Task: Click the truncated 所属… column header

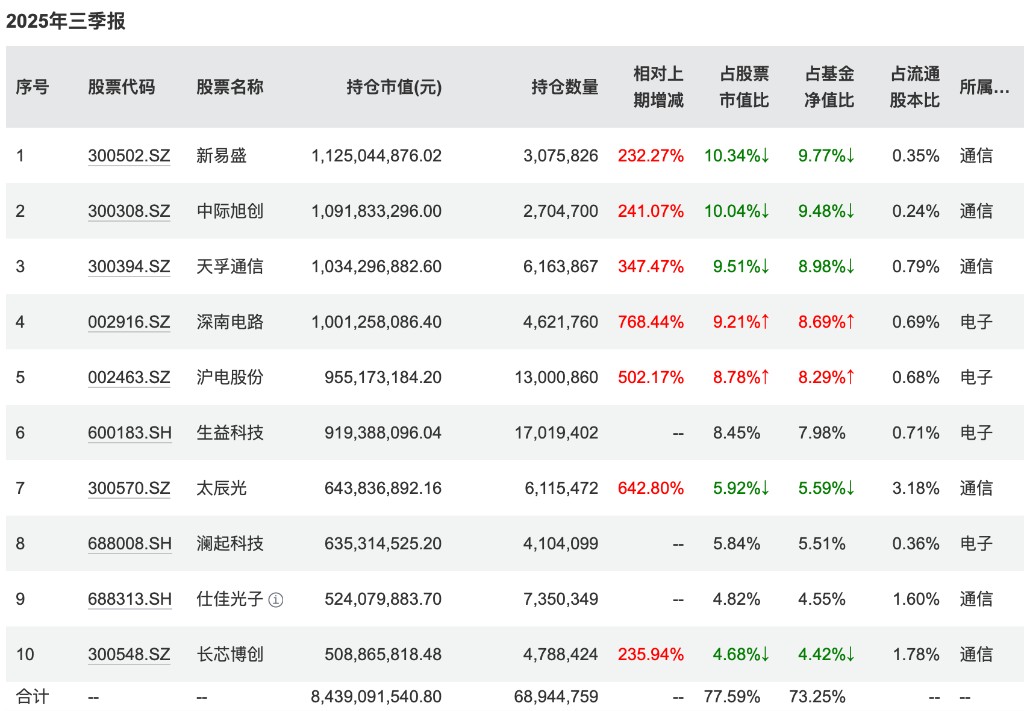Action: click(984, 87)
